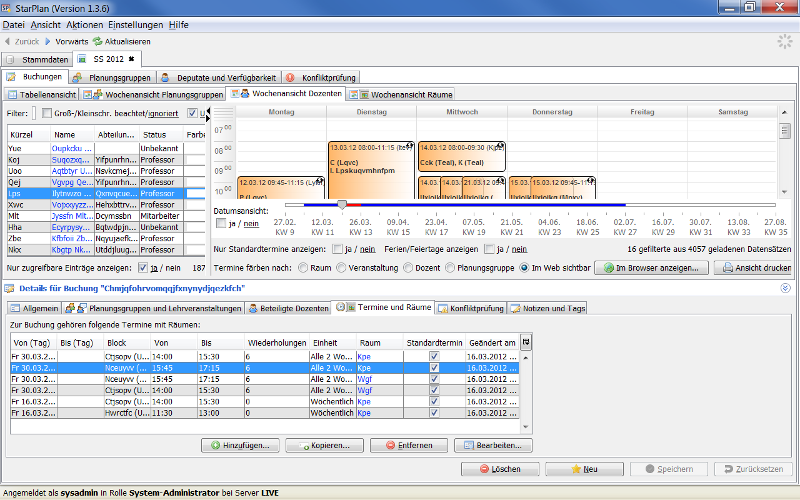
Task: Select the Fr 16.03 Ctjsopv Wöchentlich row
Action: [x=265, y=402]
